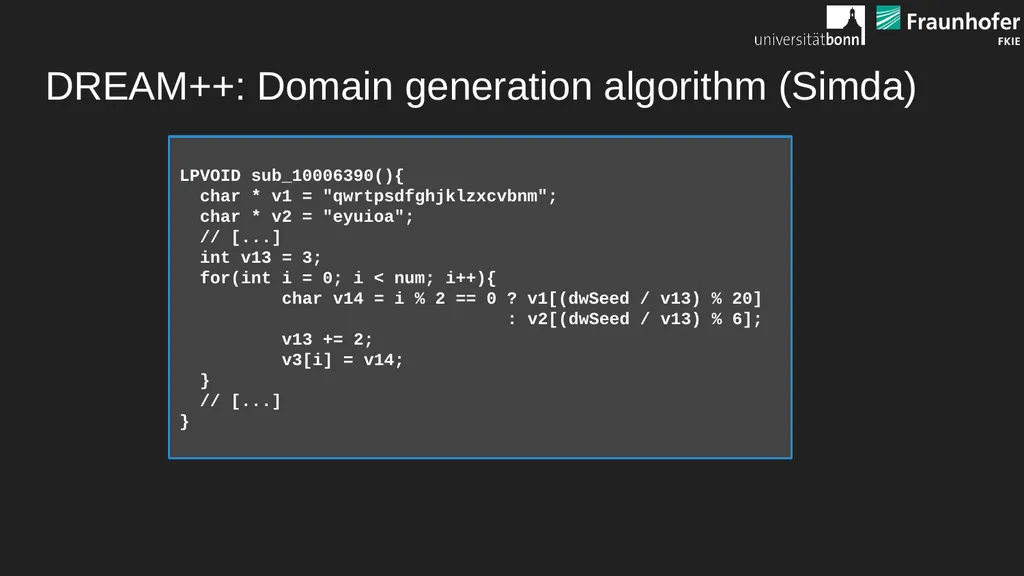Click the slide title mentioning Simda

(x=481, y=86)
